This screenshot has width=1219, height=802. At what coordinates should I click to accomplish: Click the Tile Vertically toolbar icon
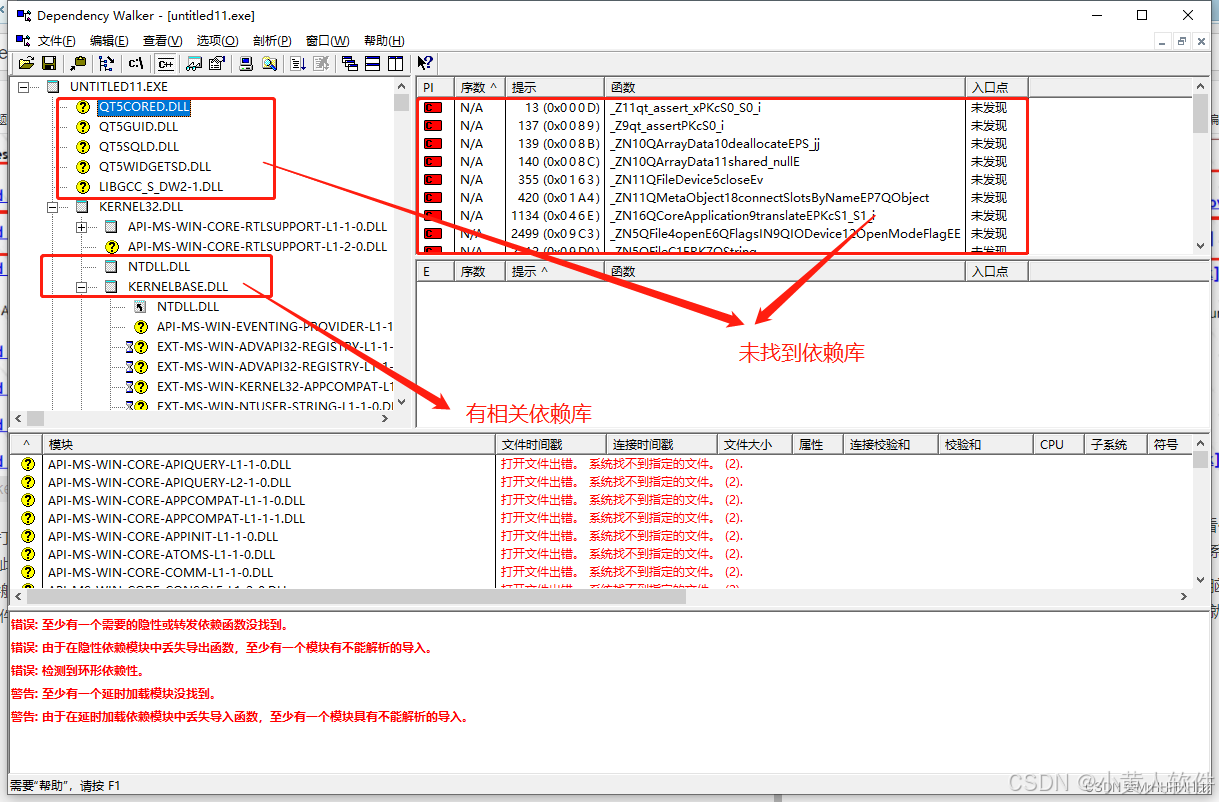tap(395, 63)
